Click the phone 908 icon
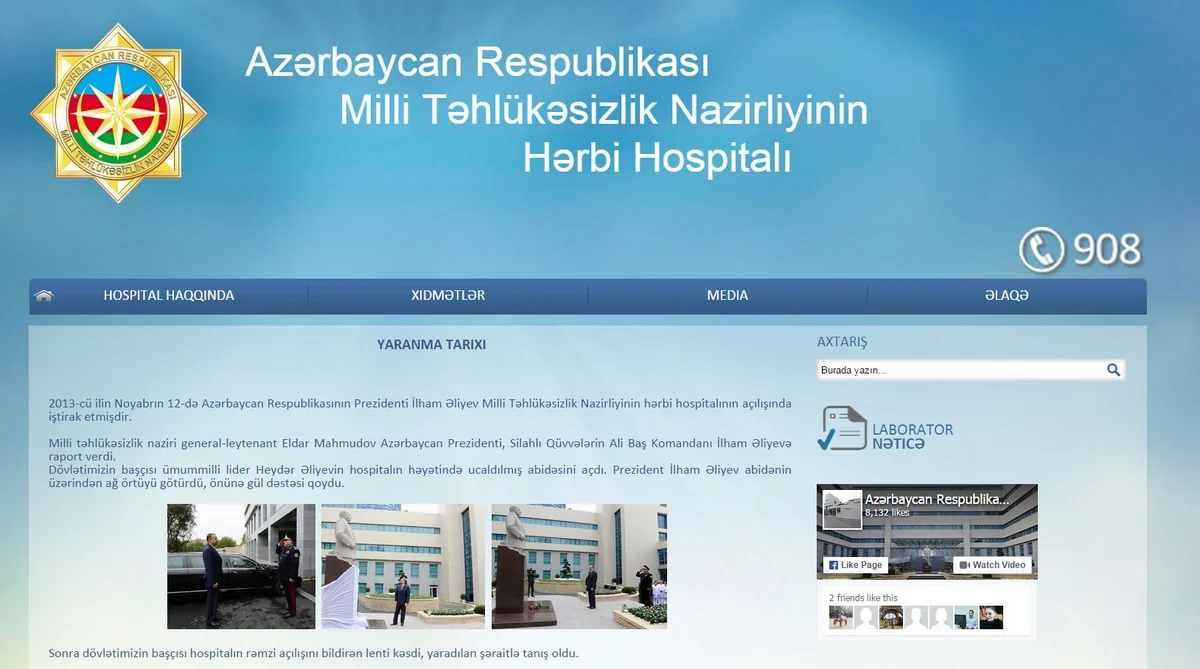The height and width of the screenshot is (669, 1200). 1041,249
